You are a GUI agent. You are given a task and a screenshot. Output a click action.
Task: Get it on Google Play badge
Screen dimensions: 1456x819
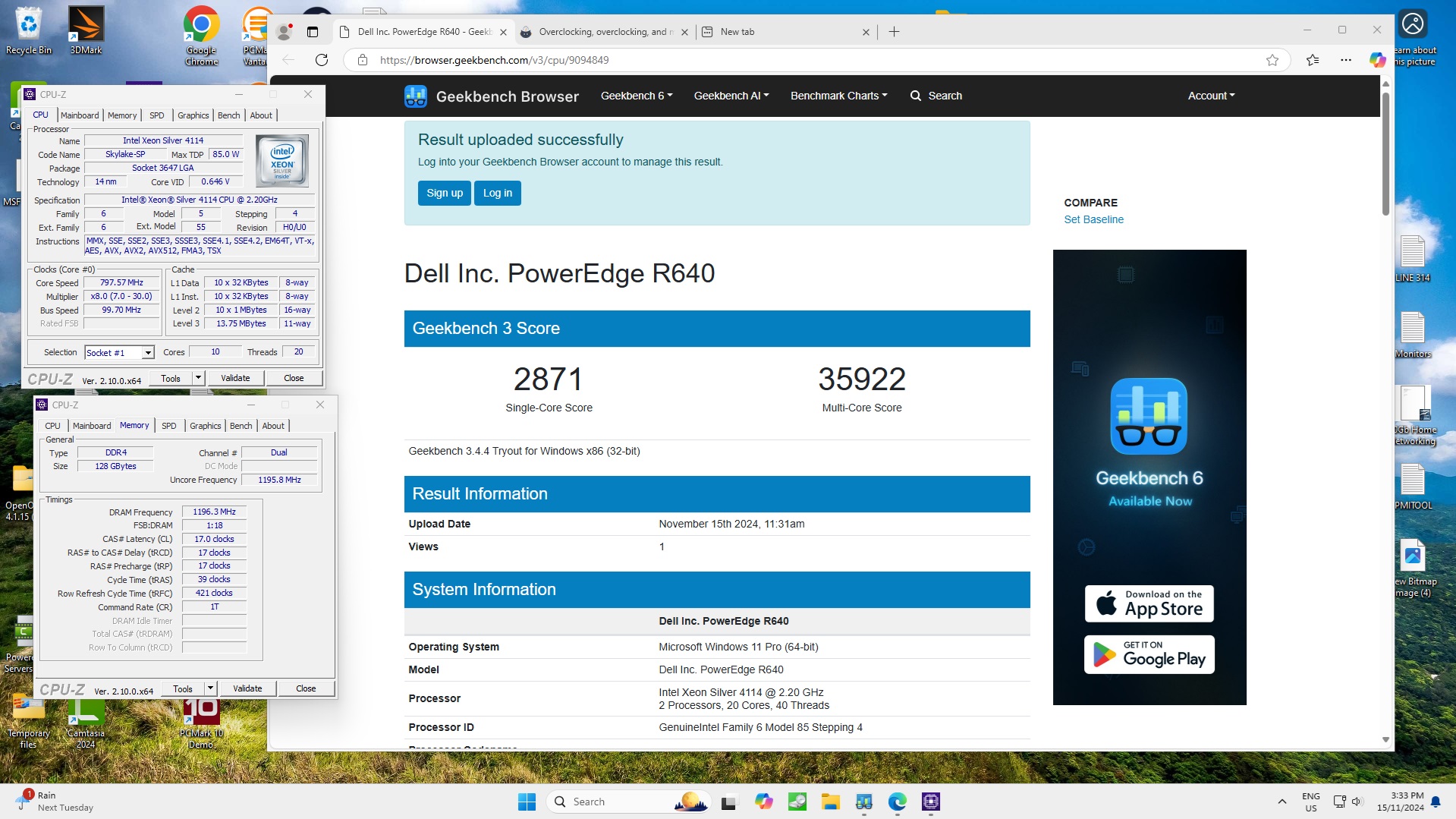(1149, 654)
